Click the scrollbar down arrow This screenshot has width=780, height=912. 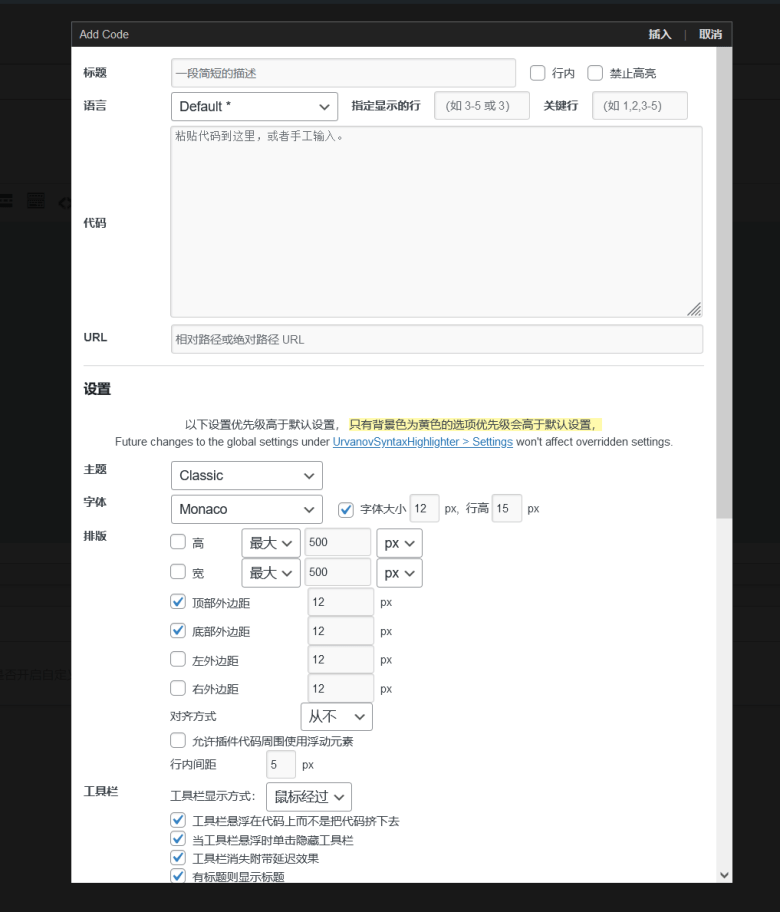724,875
